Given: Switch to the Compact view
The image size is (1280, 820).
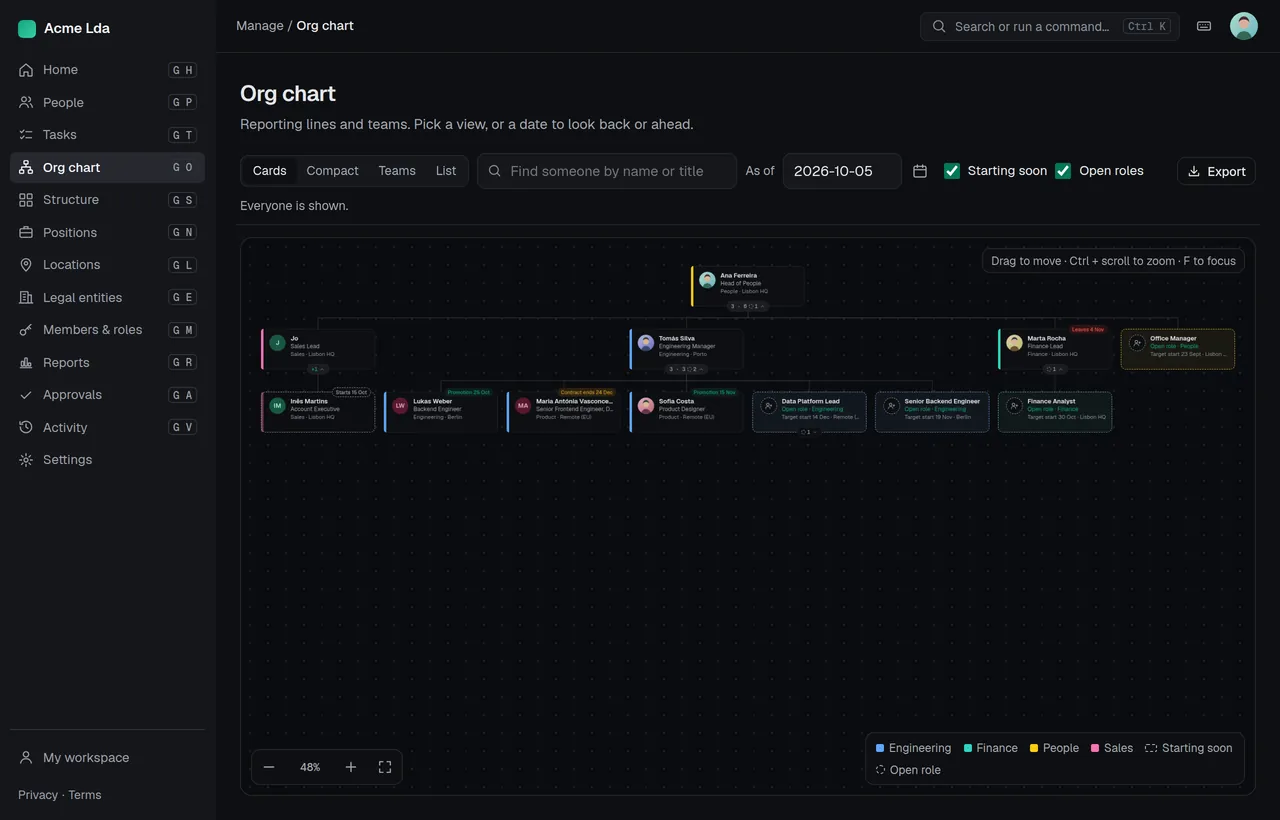Looking at the screenshot, I should [x=332, y=171].
